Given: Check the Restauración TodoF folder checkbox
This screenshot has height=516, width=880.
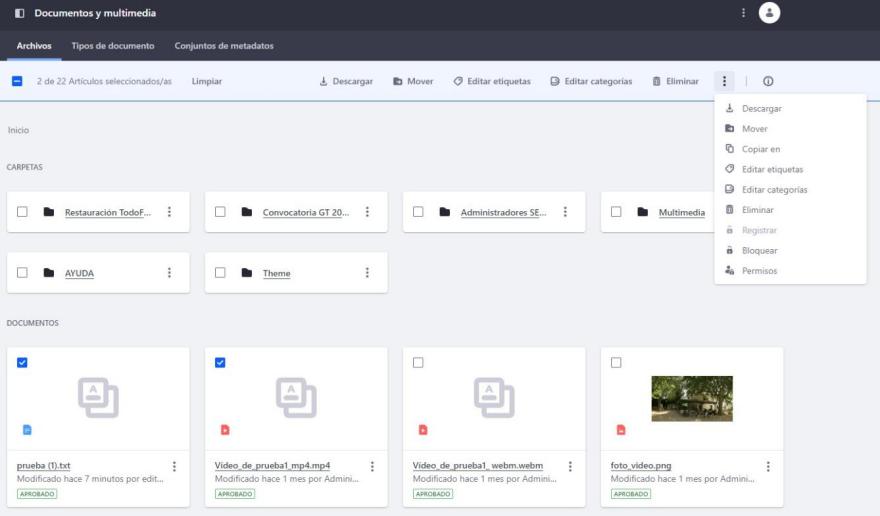Looking at the screenshot, I should pyautogui.click(x=22, y=212).
